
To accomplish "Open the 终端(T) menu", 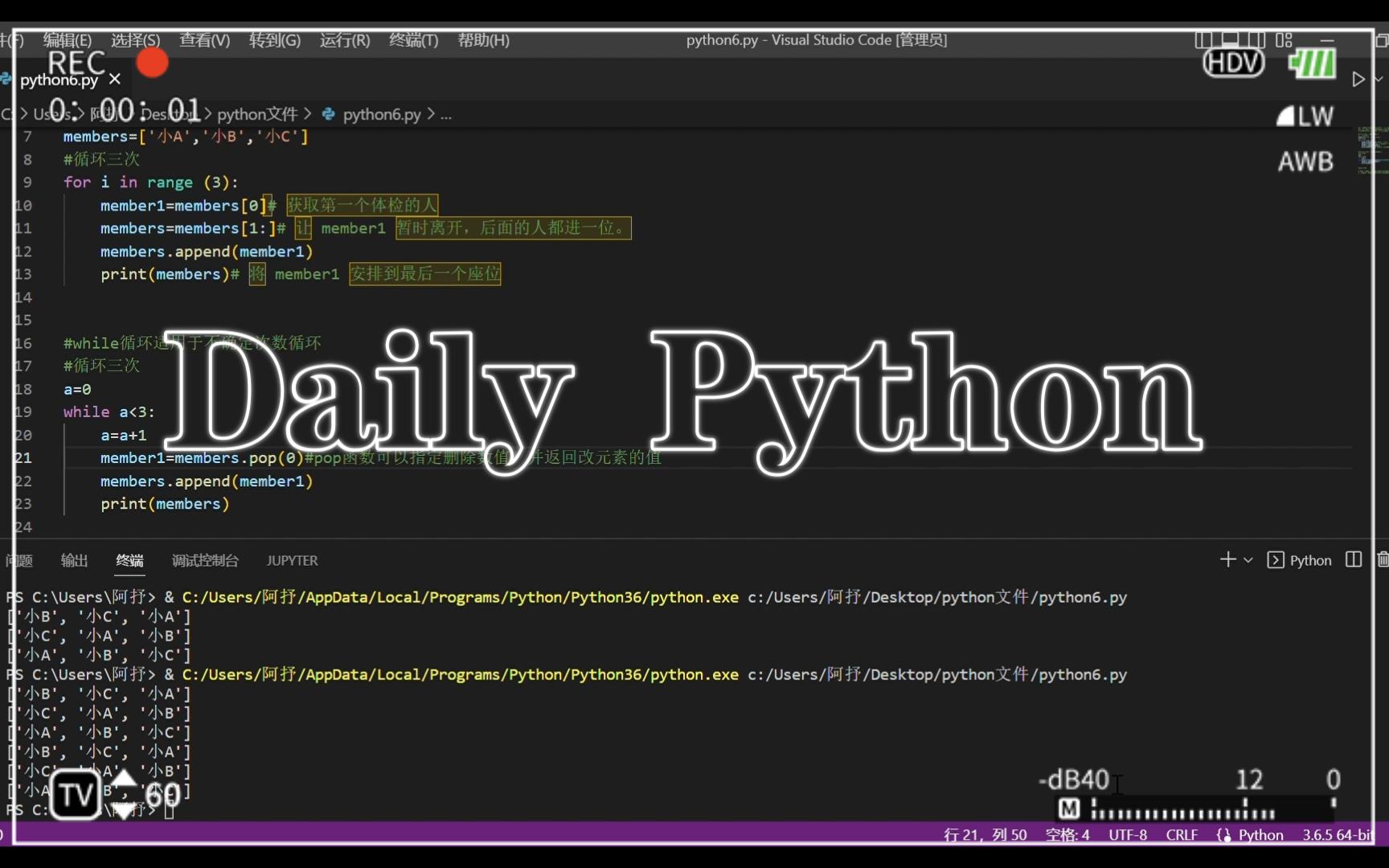I will tap(414, 40).
